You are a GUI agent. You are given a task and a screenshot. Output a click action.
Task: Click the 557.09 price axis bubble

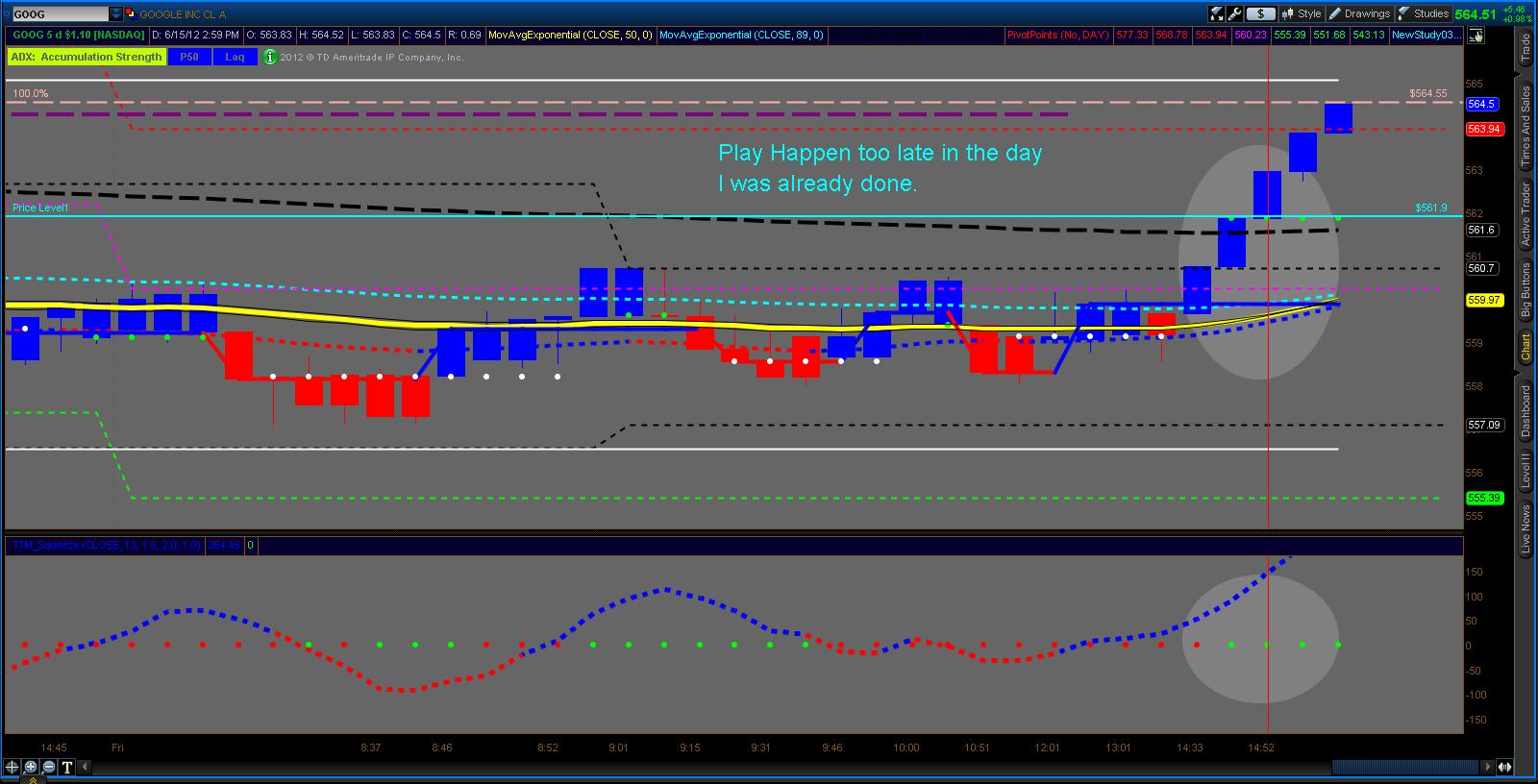point(1484,425)
